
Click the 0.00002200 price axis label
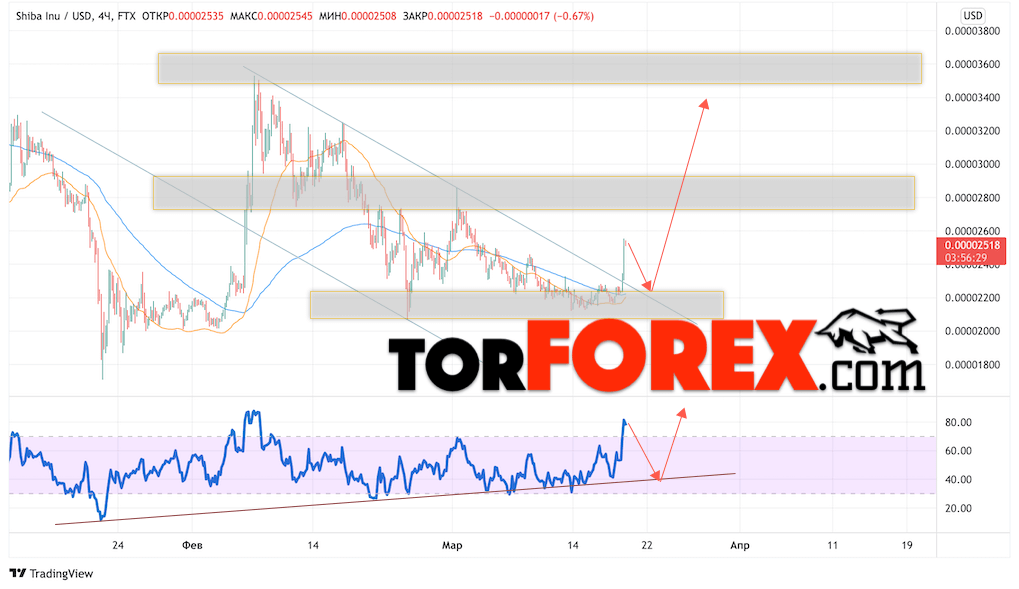(x=972, y=298)
